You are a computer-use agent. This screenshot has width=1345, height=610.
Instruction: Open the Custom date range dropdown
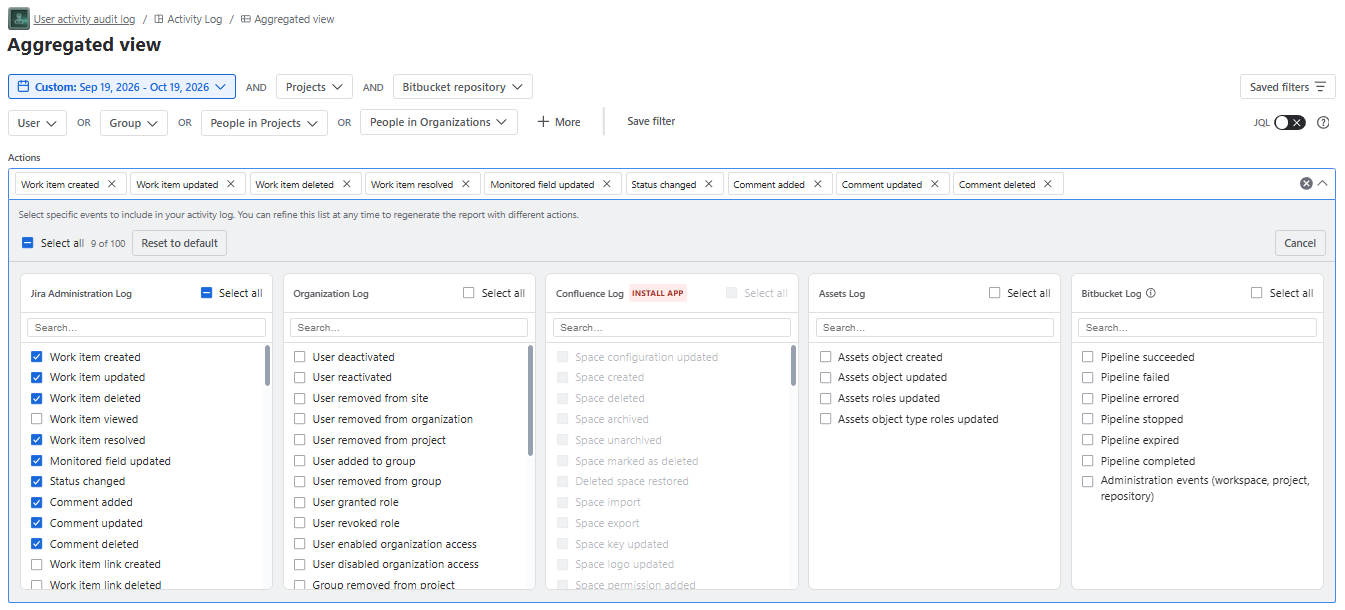[x=122, y=87]
